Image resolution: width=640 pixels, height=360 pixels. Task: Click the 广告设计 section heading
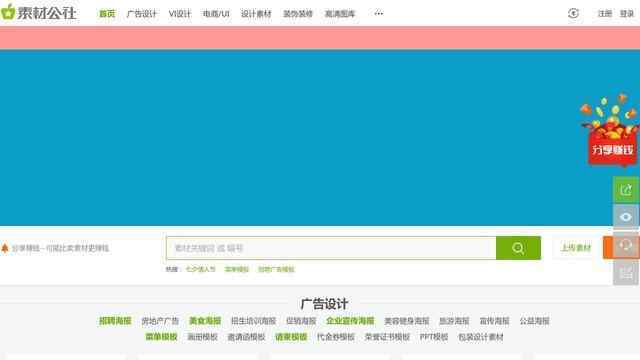324,304
